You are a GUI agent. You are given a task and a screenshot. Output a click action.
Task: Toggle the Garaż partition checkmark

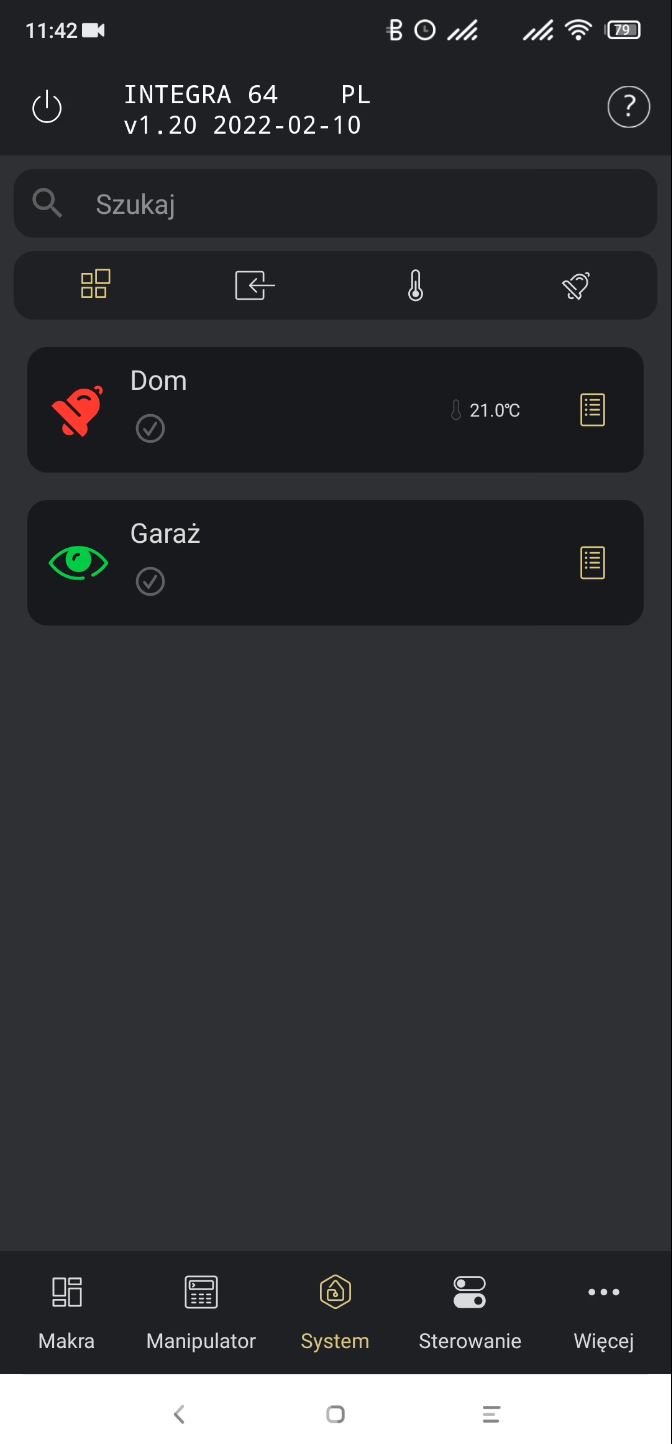pos(150,581)
